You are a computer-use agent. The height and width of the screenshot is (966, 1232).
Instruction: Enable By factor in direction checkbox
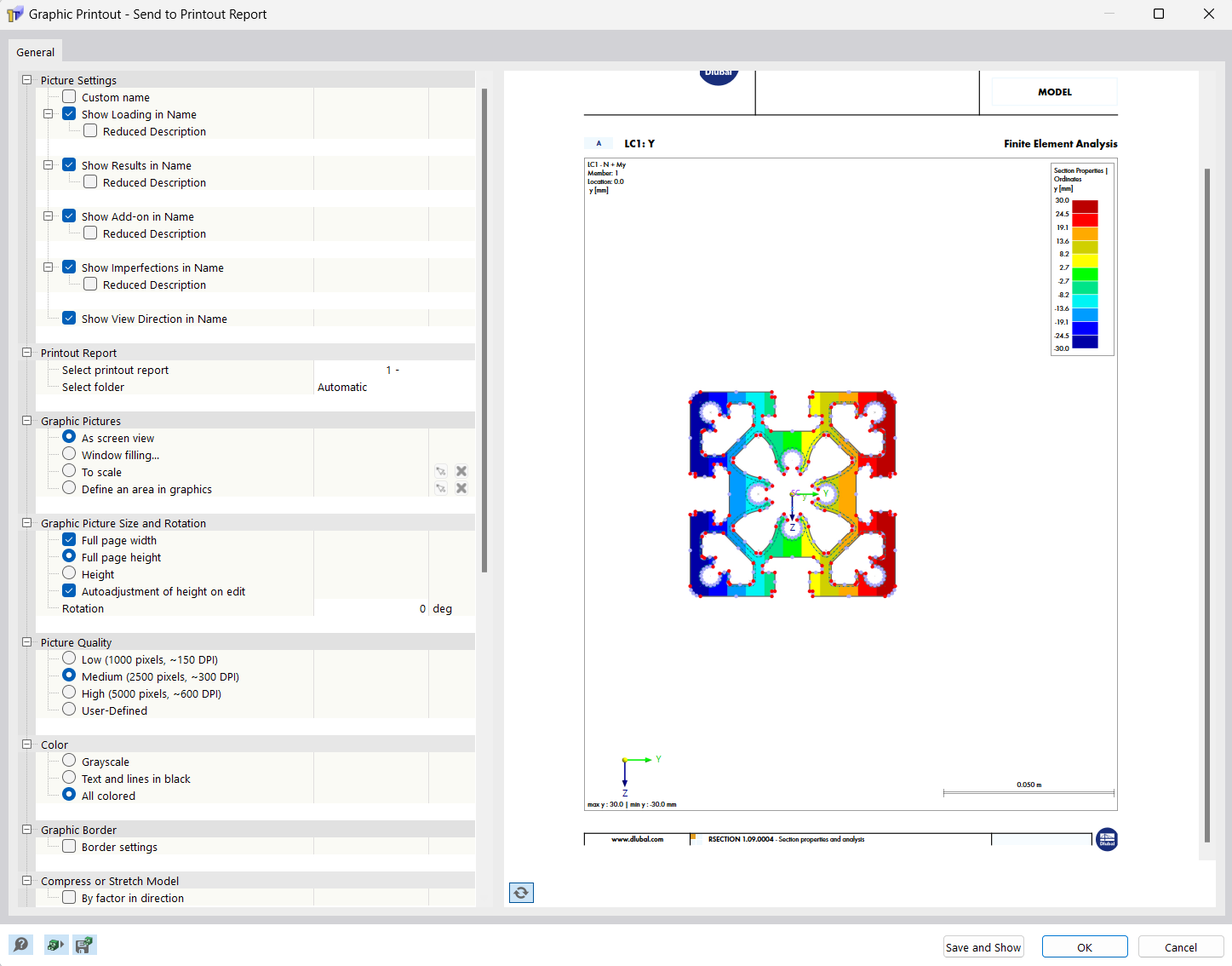[69, 897]
